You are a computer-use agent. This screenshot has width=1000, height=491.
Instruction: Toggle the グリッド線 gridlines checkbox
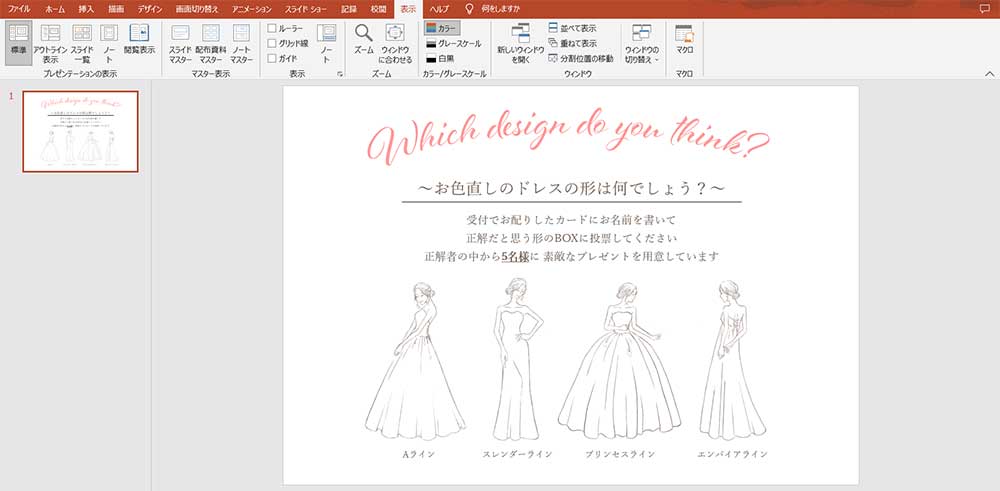(x=273, y=44)
